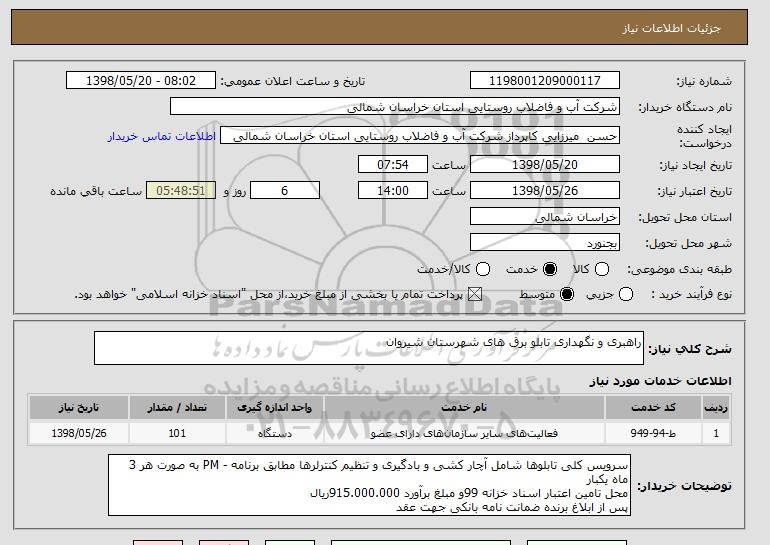Click the delivery province field خراسان شمالی
The image size is (770, 545).
click(x=545, y=217)
